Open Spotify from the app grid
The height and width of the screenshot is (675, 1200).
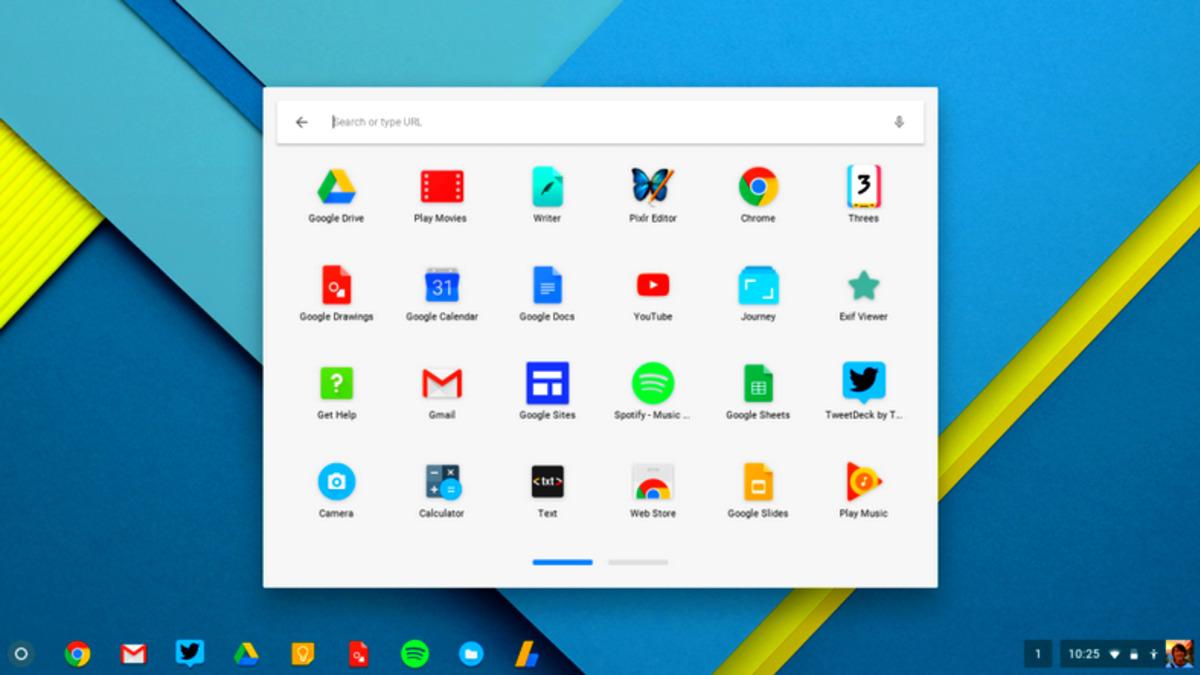point(652,384)
